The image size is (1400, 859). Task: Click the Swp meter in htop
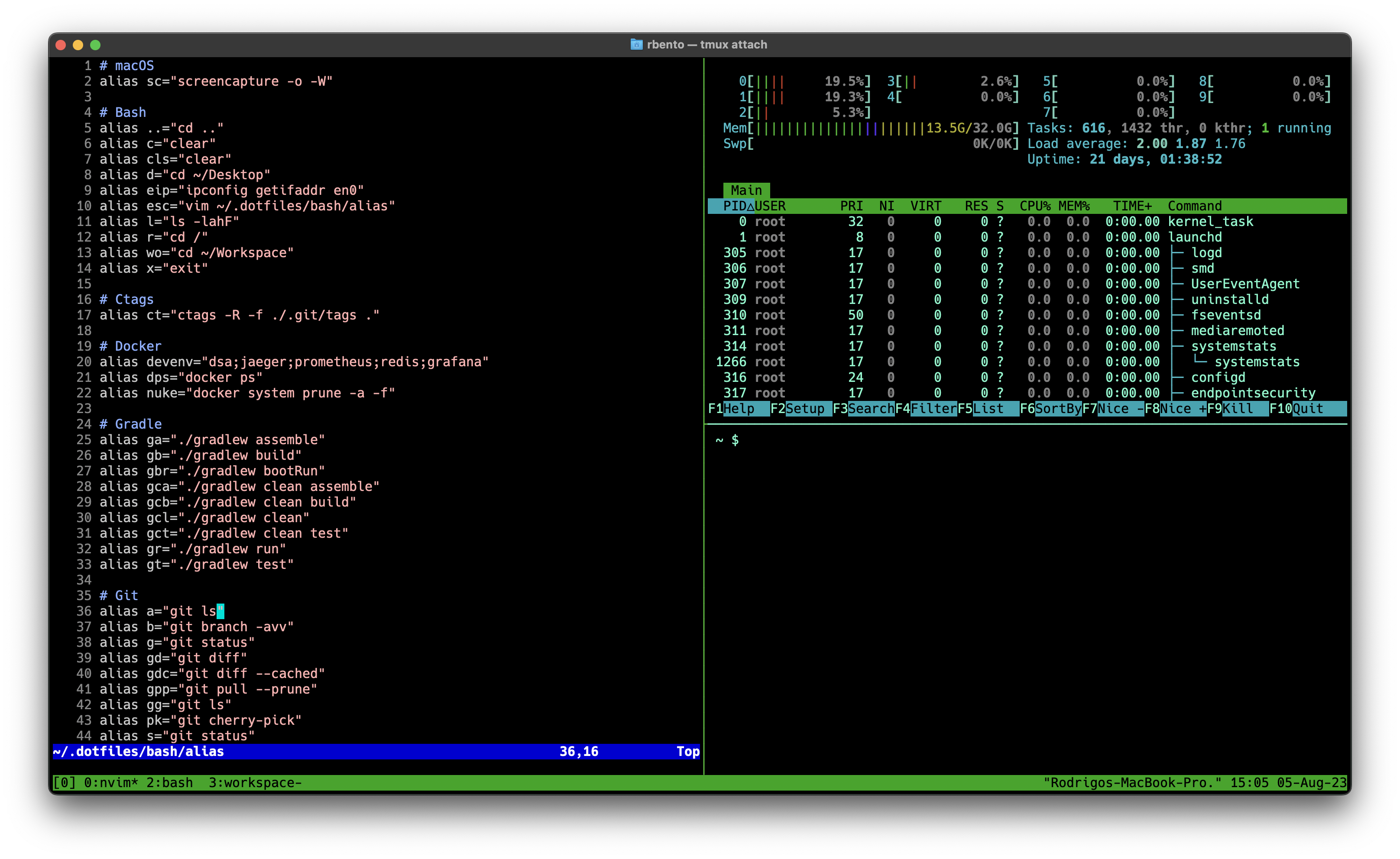click(871, 144)
